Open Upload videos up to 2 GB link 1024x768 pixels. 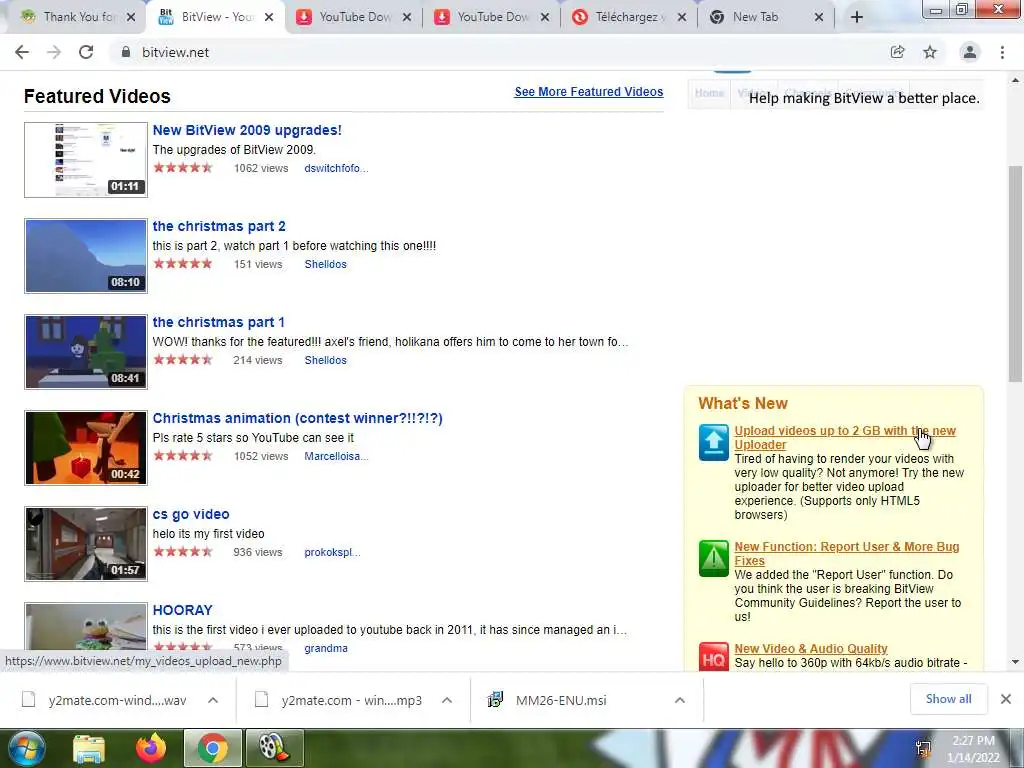(x=844, y=438)
